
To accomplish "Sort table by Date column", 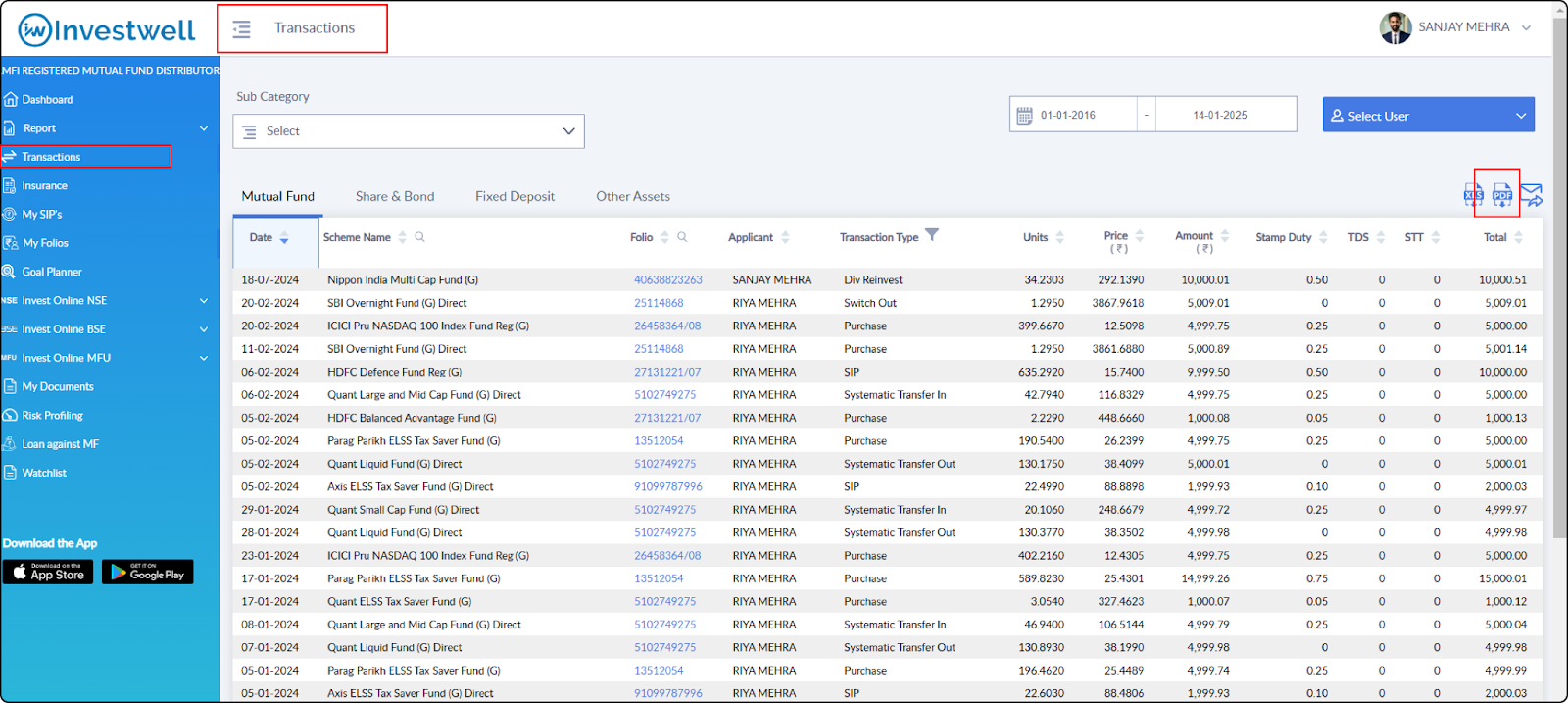I will (284, 238).
